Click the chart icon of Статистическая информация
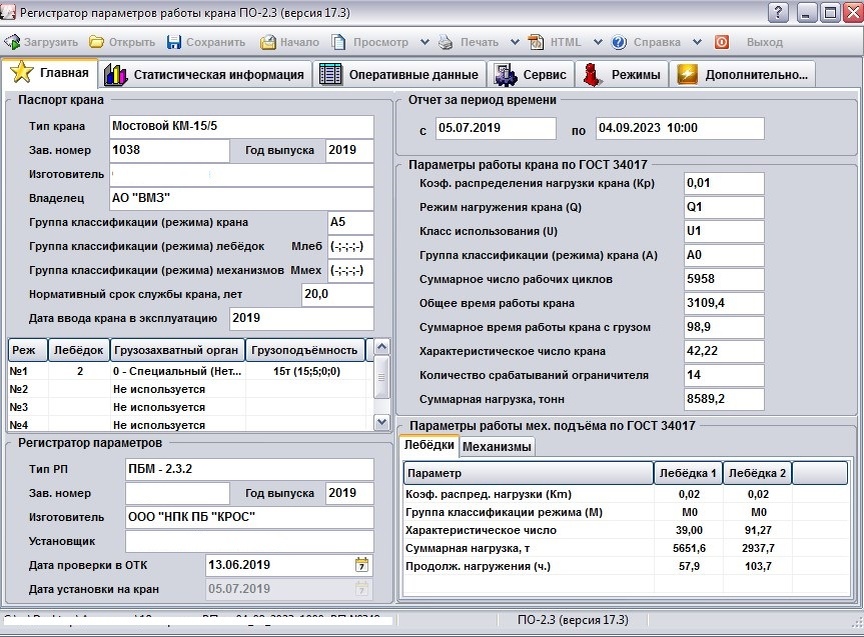 coord(116,75)
